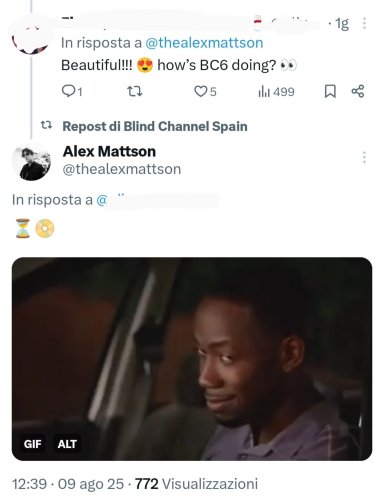Open the top replier's blurred avatar
Screen dimensions: 384x500
point(31,37)
